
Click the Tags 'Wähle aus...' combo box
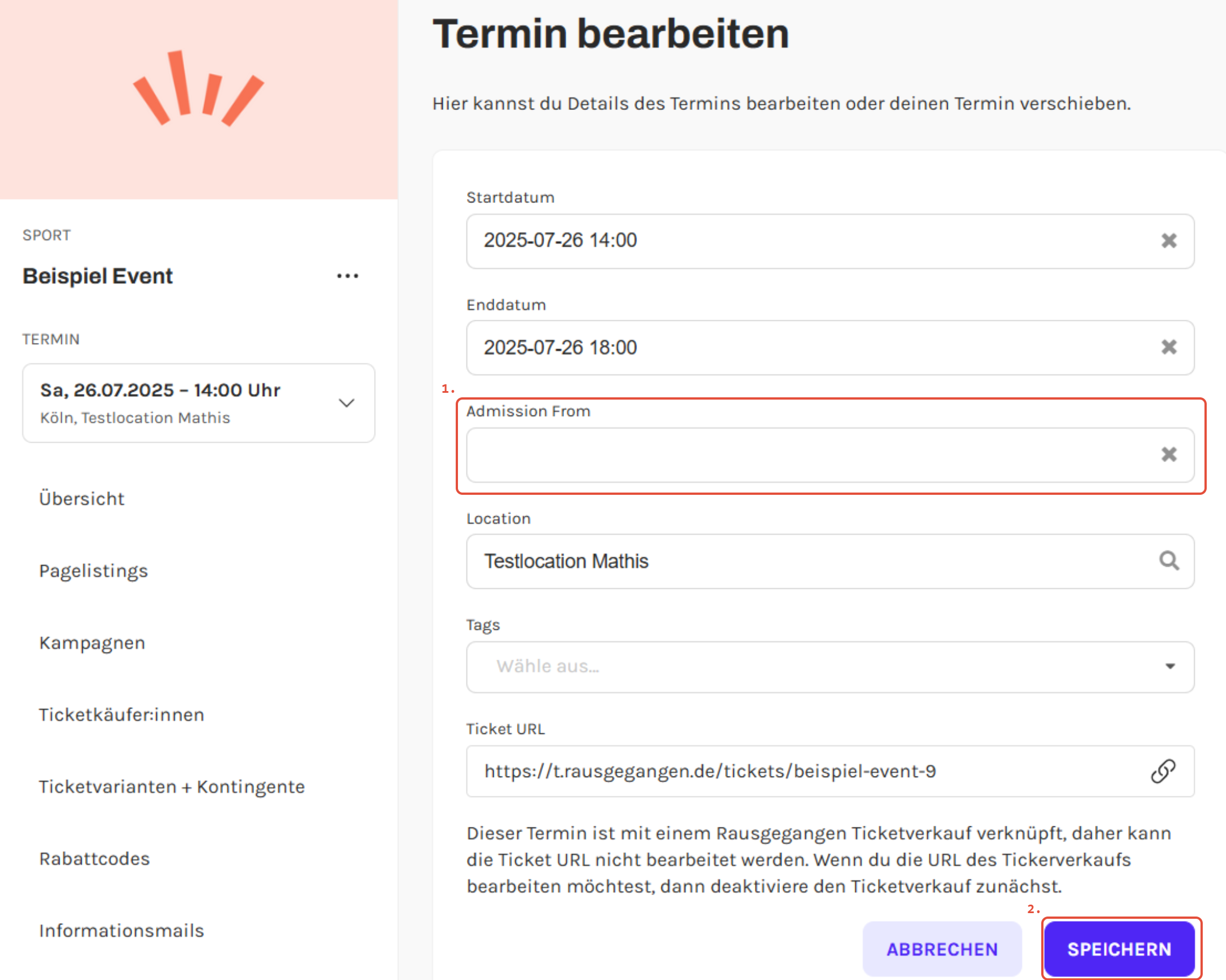(x=796, y=667)
